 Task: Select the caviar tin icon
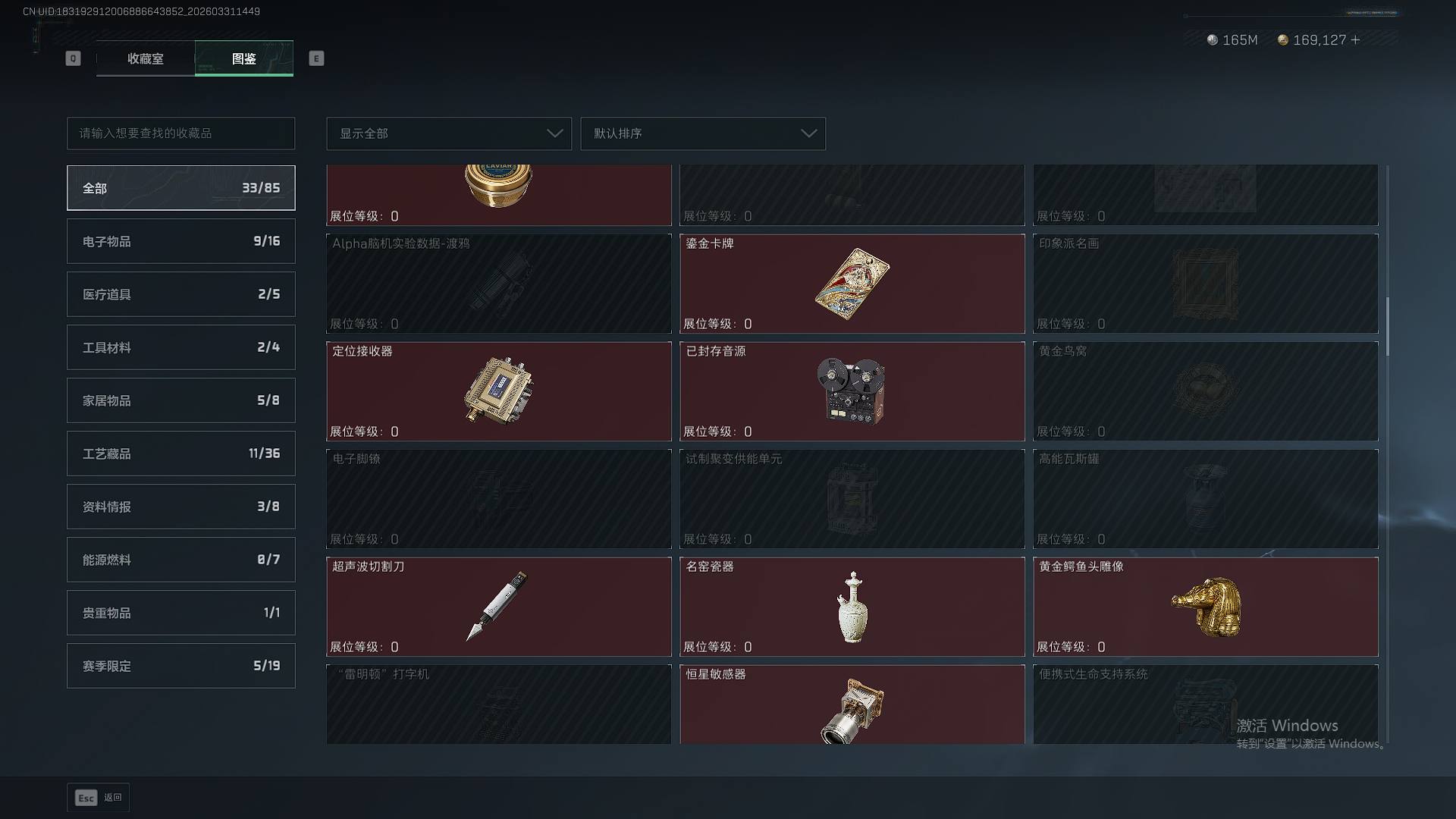click(498, 186)
